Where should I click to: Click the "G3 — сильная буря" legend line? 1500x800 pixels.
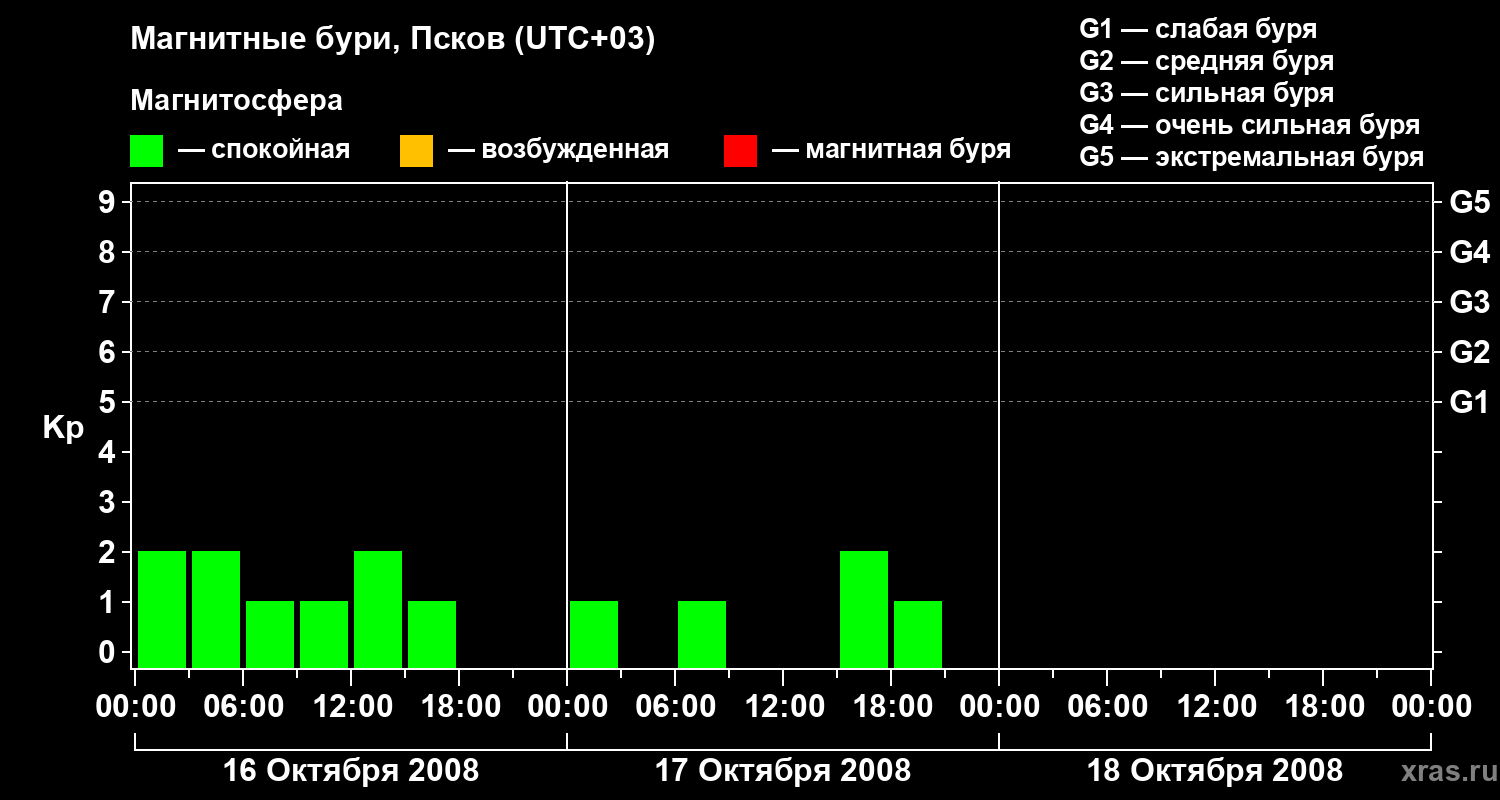pos(1206,93)
